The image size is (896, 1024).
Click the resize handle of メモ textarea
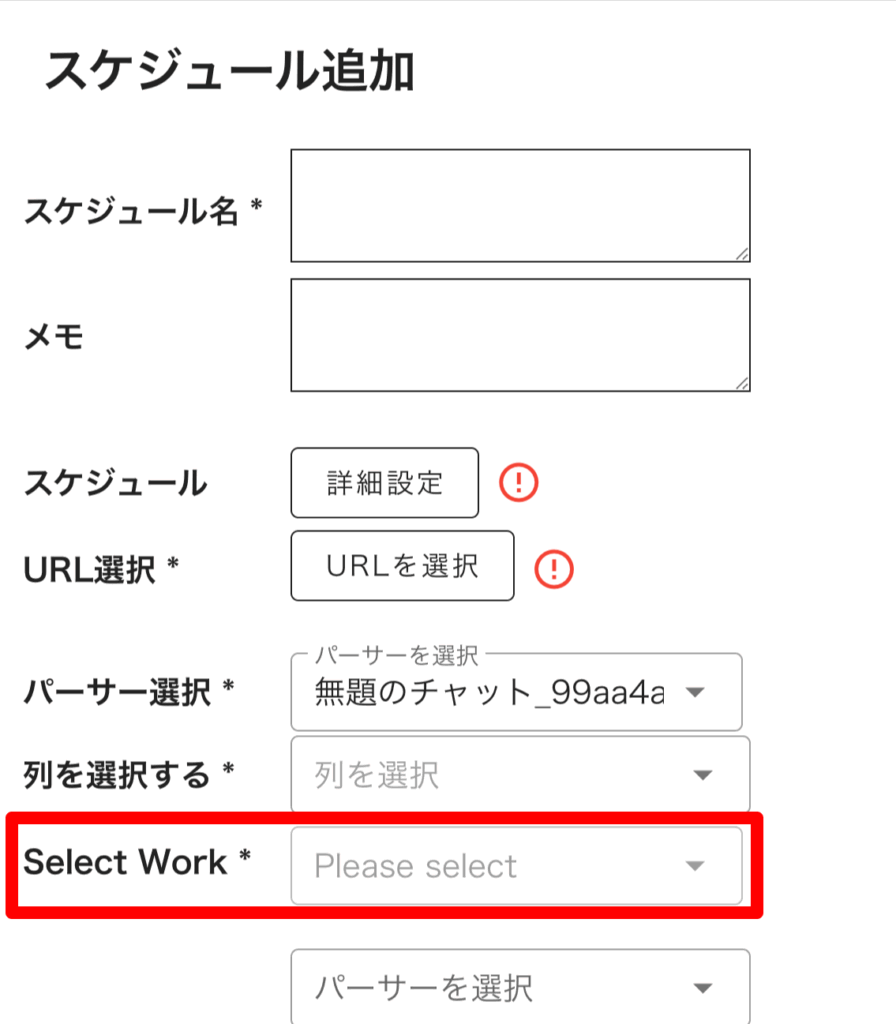pyautogui.click(x=741, y=383)
